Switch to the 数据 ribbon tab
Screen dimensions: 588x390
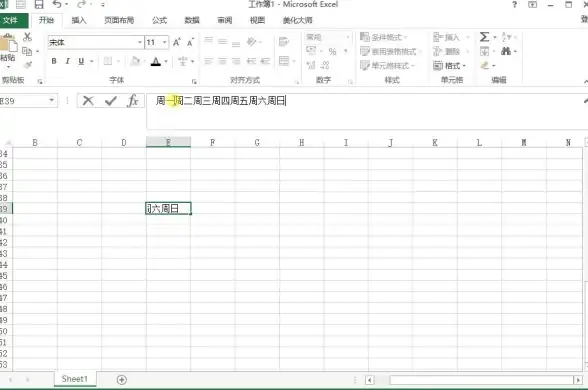(192, 20)
